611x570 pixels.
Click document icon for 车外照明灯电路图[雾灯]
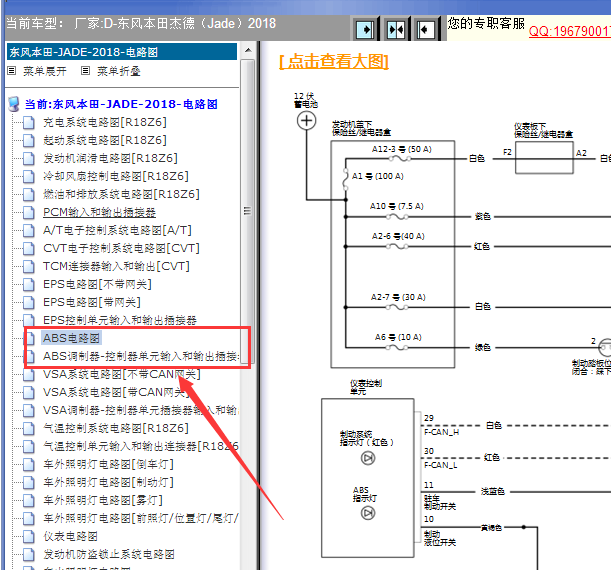pos(28,500)
